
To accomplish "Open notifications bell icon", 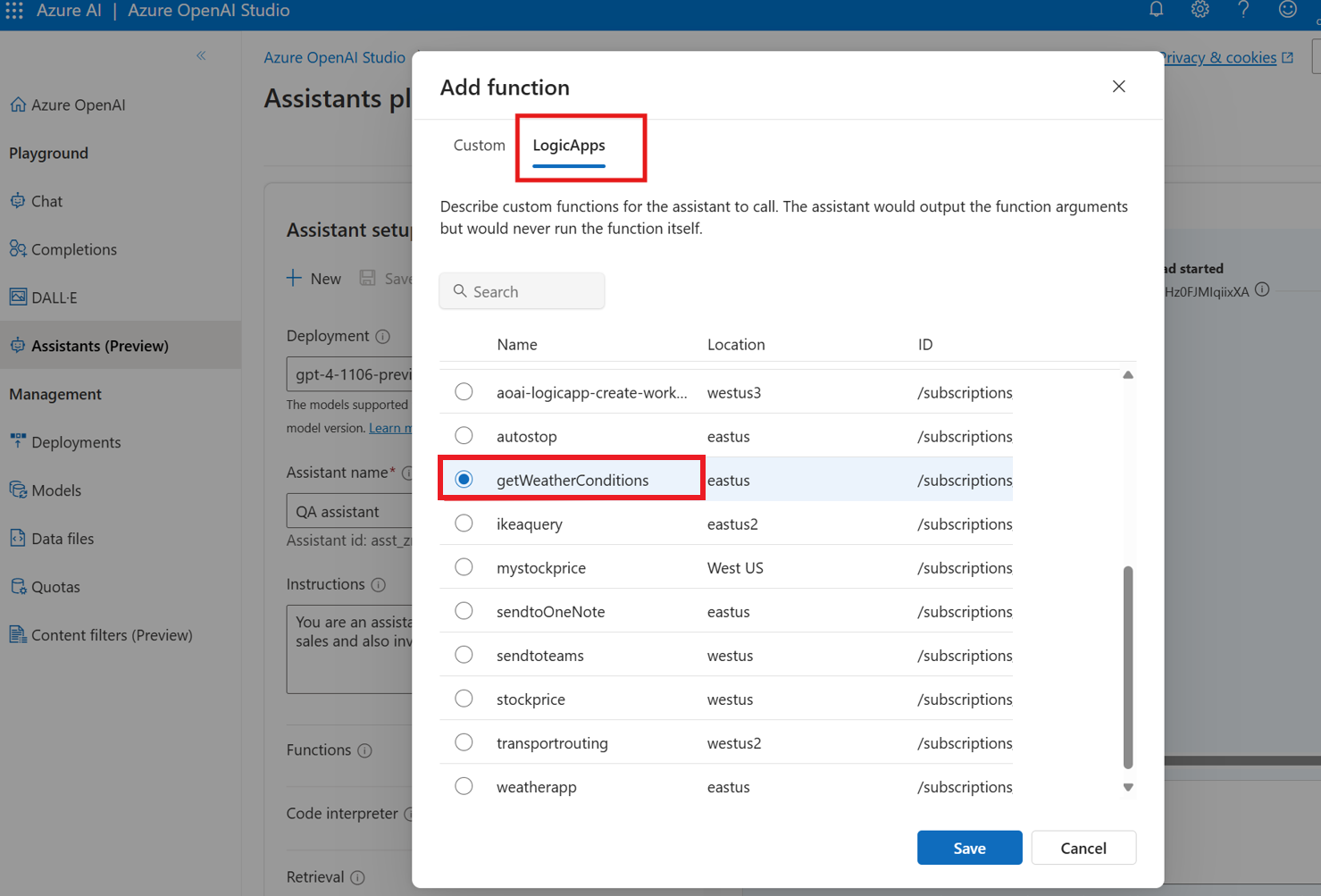I will [x=1156, y=10].
